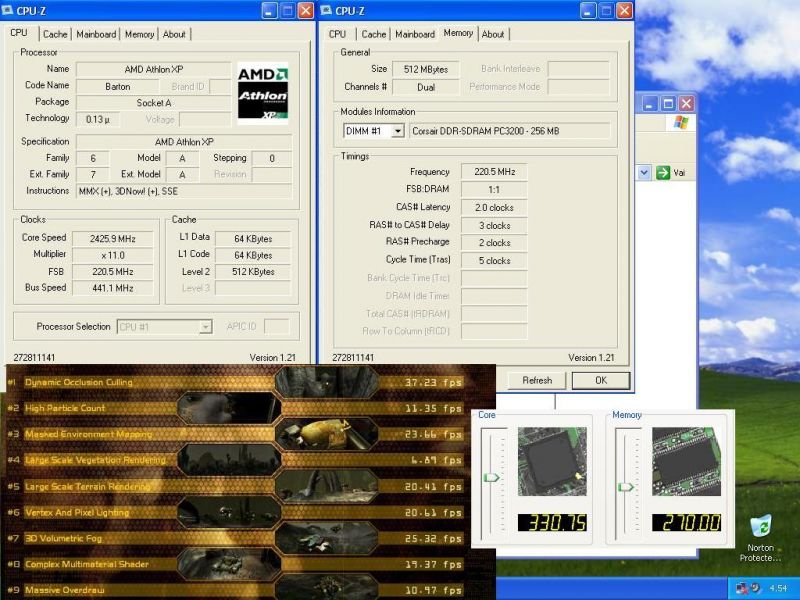800x600 pixels.
Task: Click the Core chip image
Action: [x=552, y=462]
